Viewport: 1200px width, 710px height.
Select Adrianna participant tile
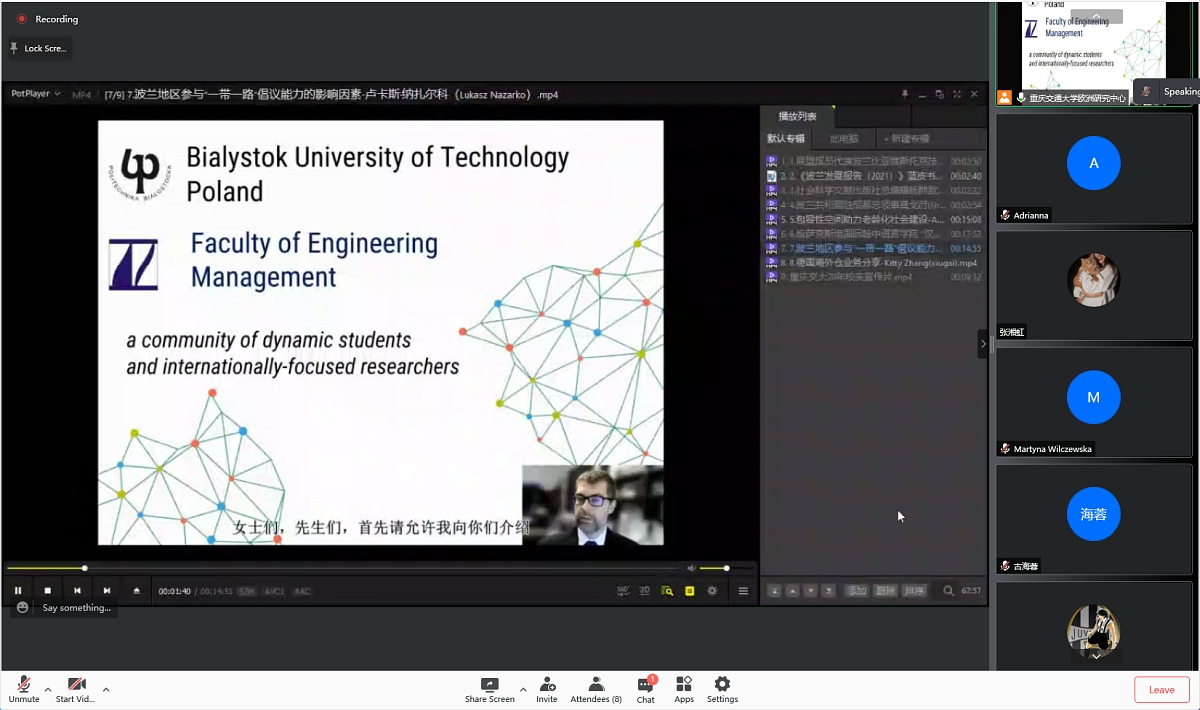click(x=1093, y=168)
